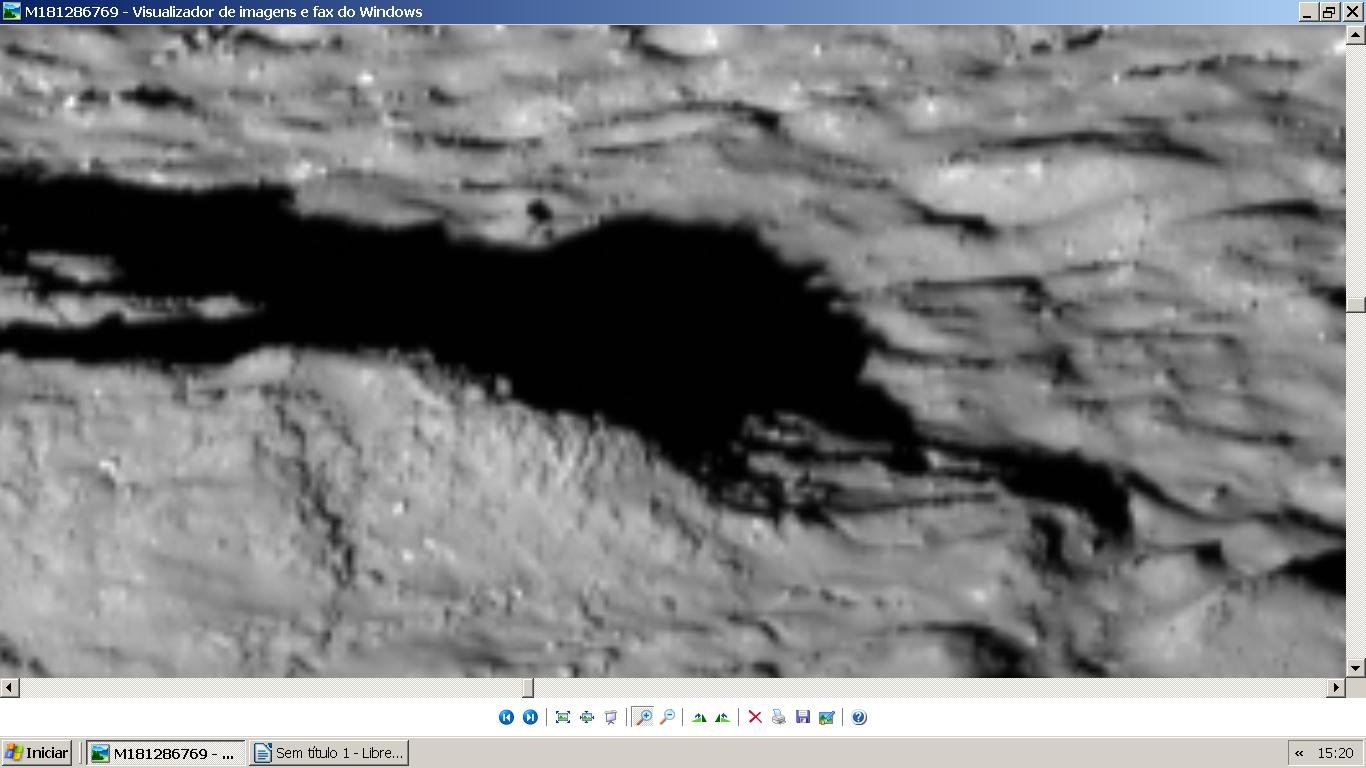
Task: Save a copy with the floppy disk icon
Action: click(x=803, y=717)
